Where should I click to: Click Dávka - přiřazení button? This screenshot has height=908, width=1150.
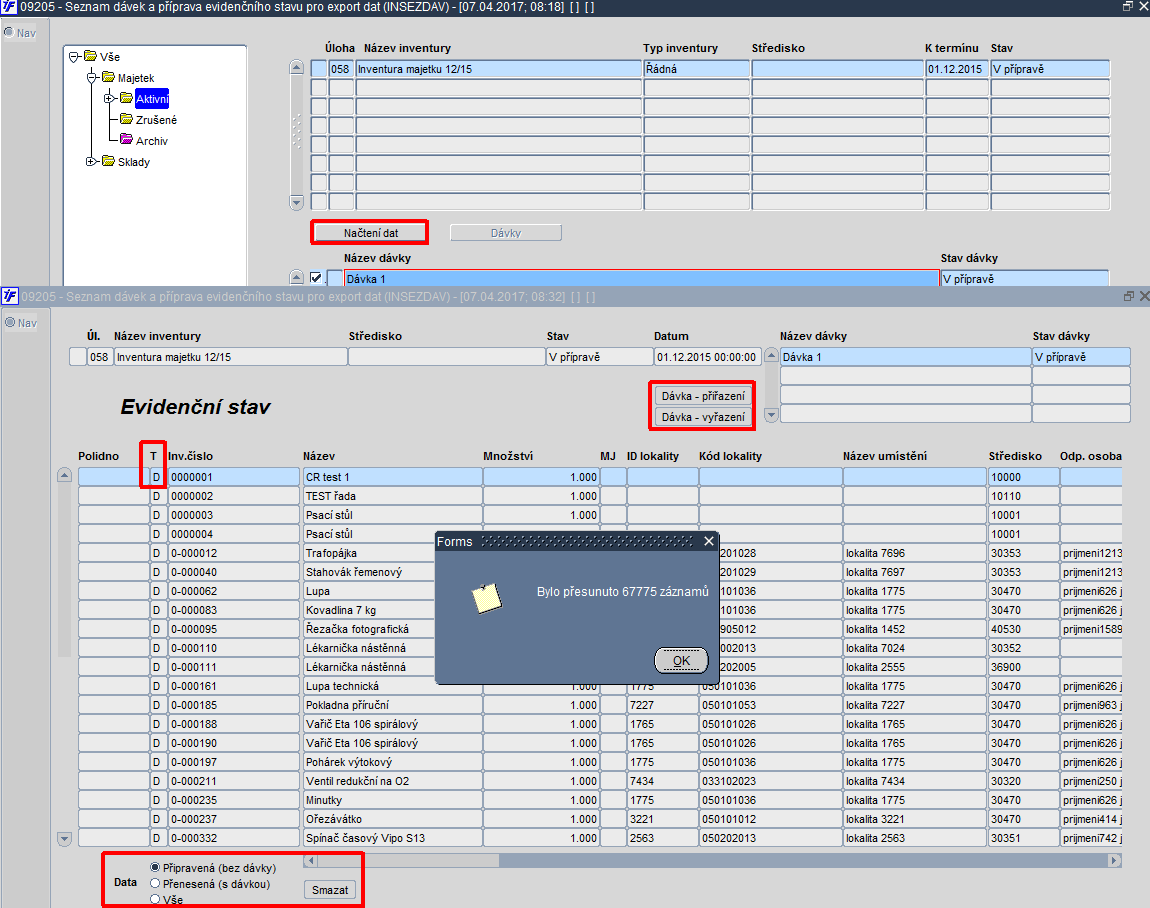point(703,396)
